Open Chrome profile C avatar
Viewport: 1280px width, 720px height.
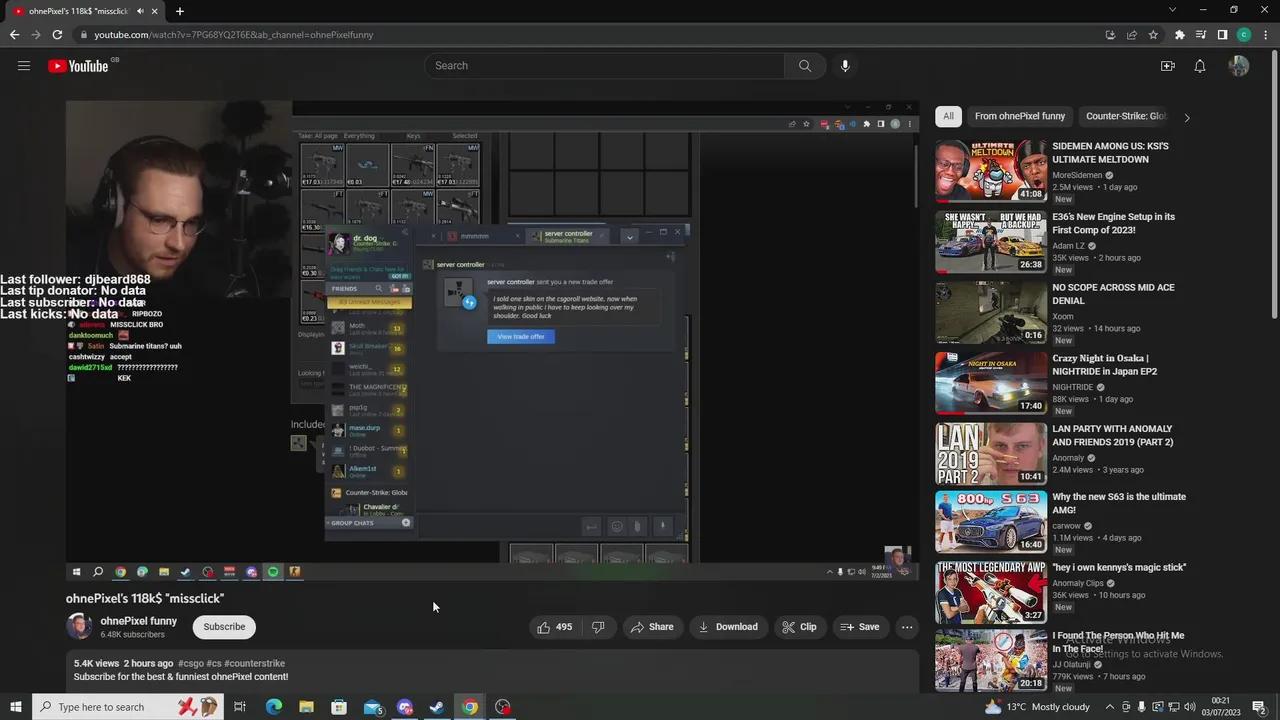(1244, 34)
